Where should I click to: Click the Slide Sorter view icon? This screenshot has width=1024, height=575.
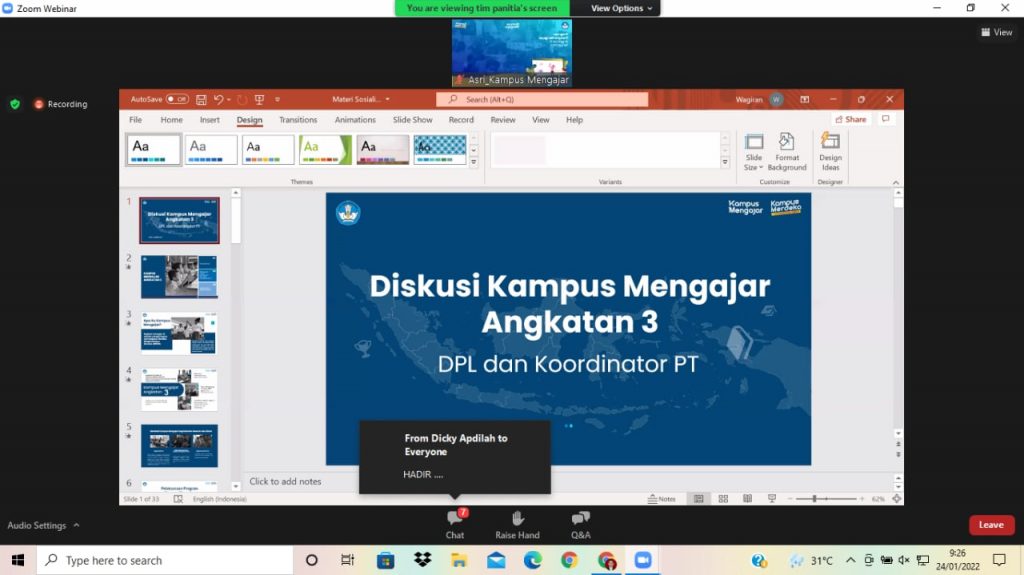tap(722, 498)
